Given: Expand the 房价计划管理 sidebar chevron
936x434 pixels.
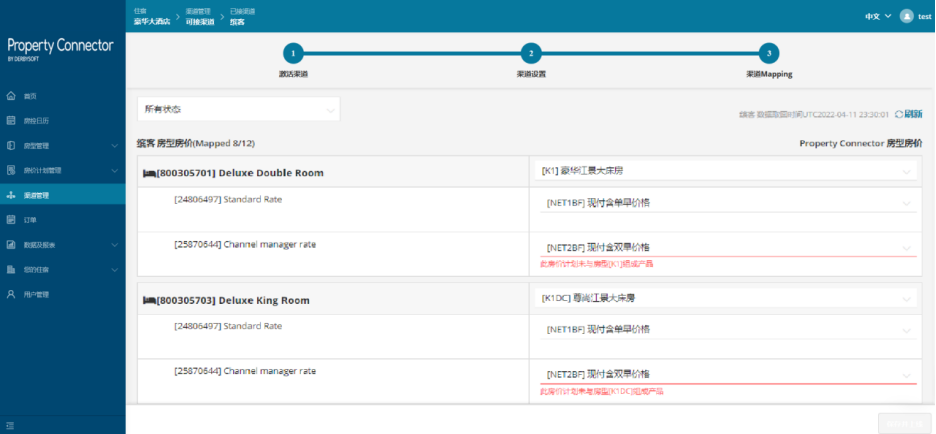Looking at the screenshot, I should coord(115,171).
